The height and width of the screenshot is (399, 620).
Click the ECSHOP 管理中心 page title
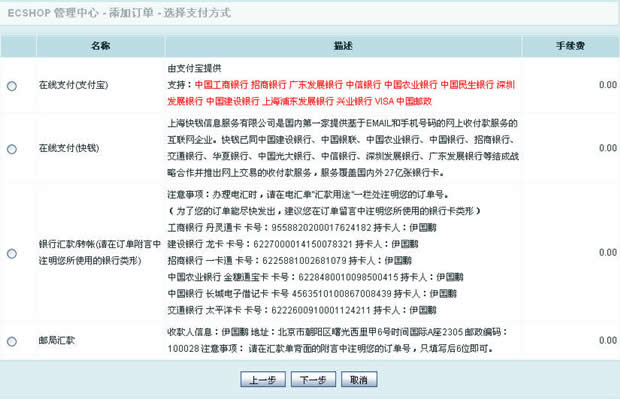(x=119, y=13)
